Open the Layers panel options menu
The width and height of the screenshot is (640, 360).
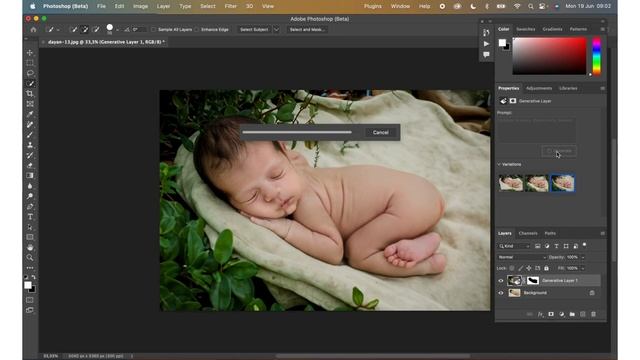tap(602, 233)
